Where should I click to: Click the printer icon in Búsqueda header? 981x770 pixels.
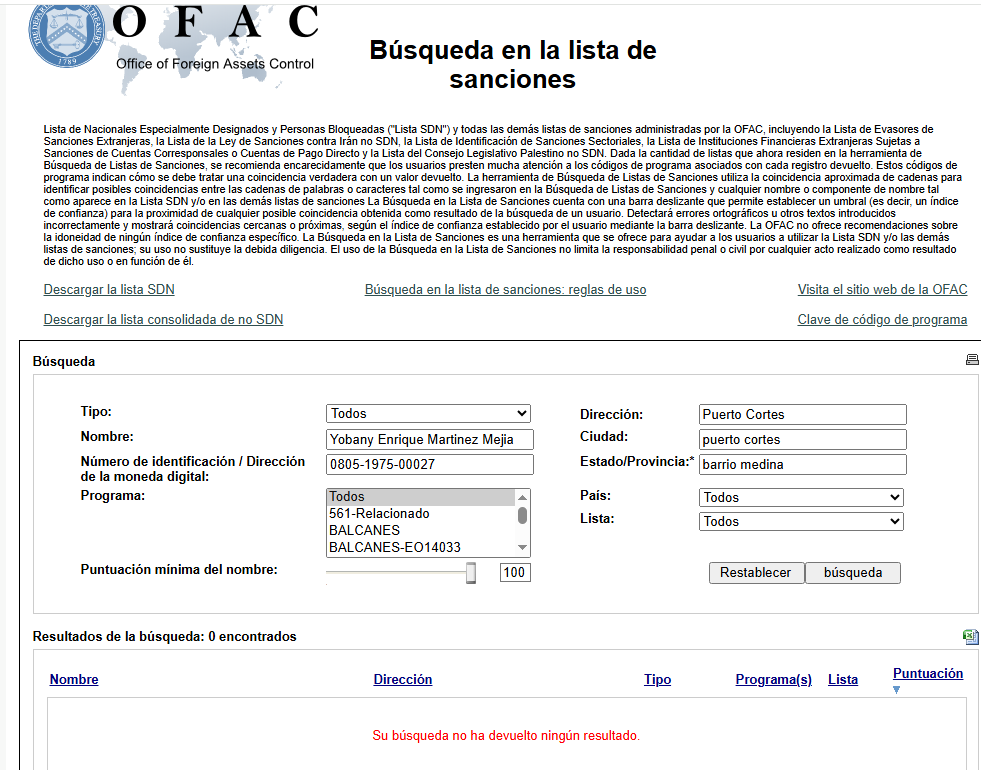(972, 360)
